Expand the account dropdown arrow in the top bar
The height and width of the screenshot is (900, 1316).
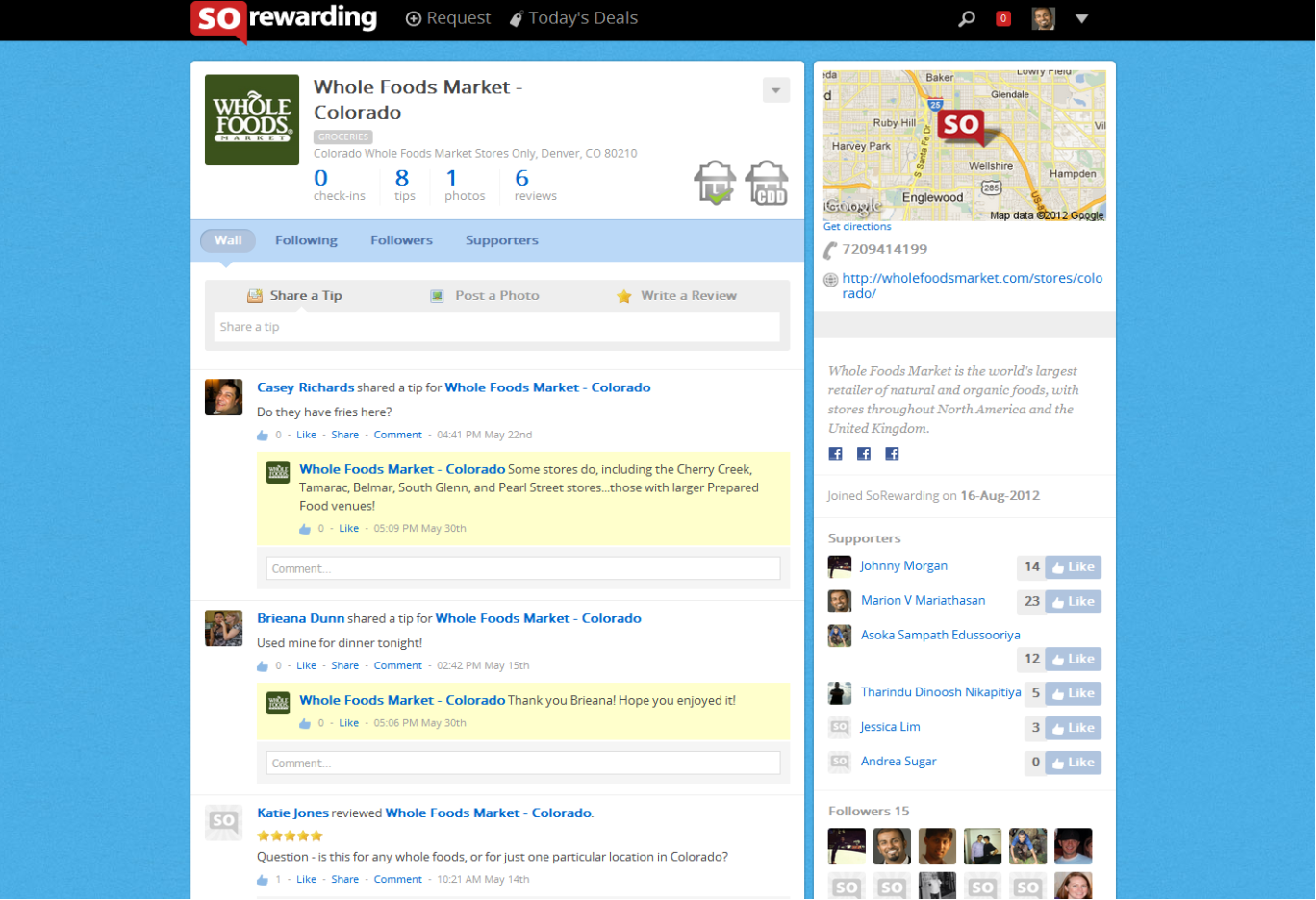1082,18
